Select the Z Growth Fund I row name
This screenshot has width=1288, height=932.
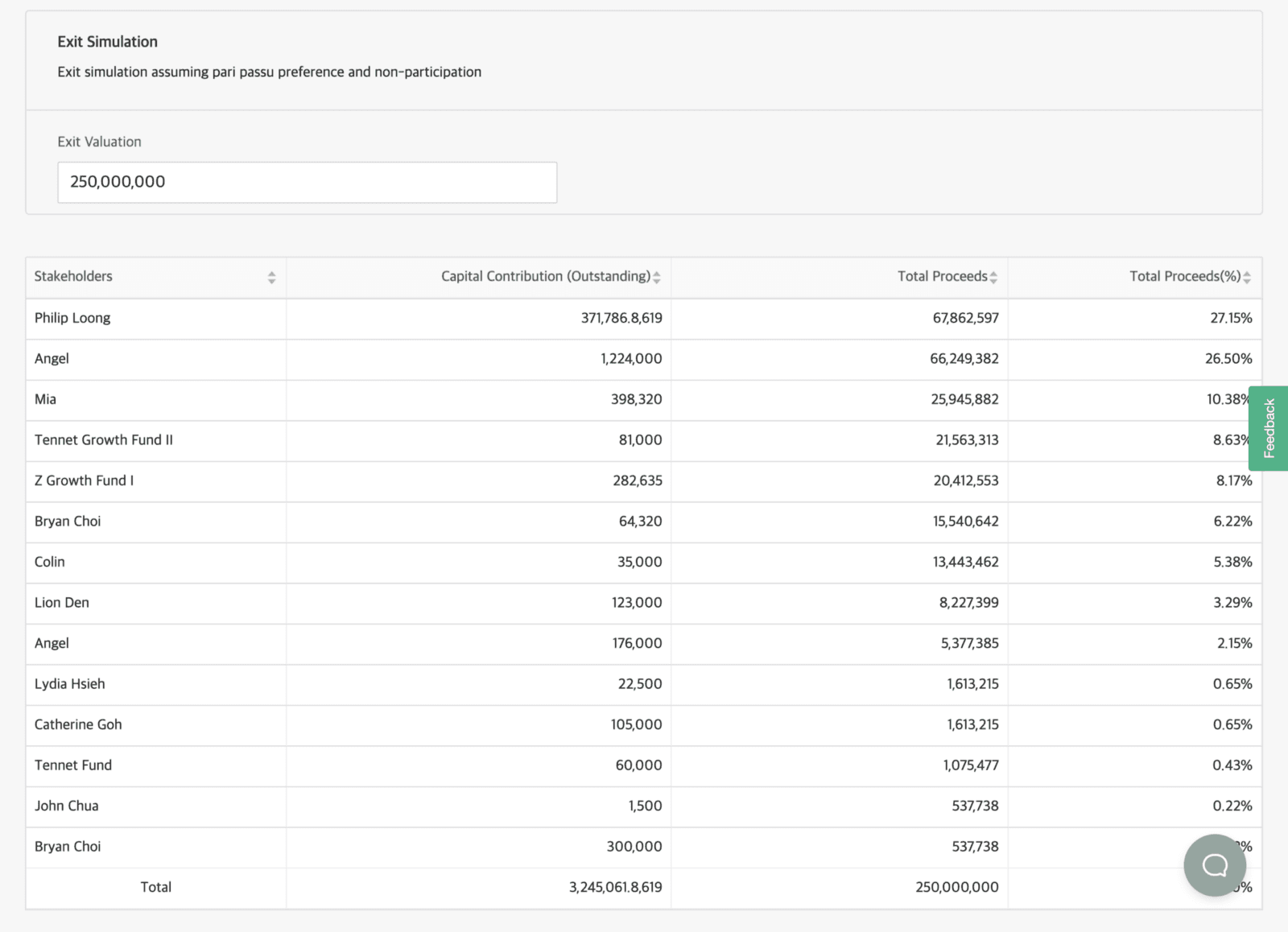tap(84, 480)
